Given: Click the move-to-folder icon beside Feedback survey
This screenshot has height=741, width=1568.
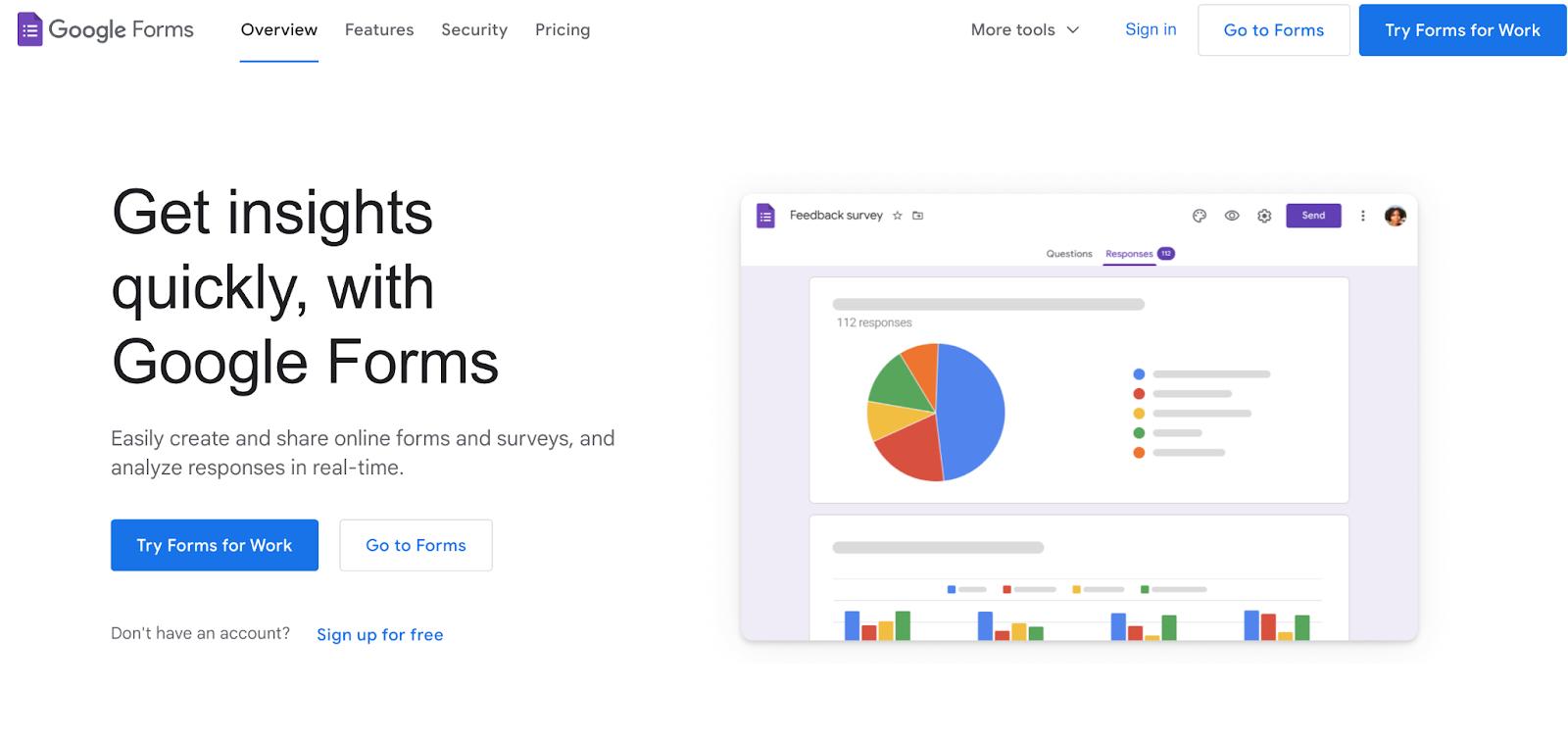Looking at the screenshot, I should 918,216.
